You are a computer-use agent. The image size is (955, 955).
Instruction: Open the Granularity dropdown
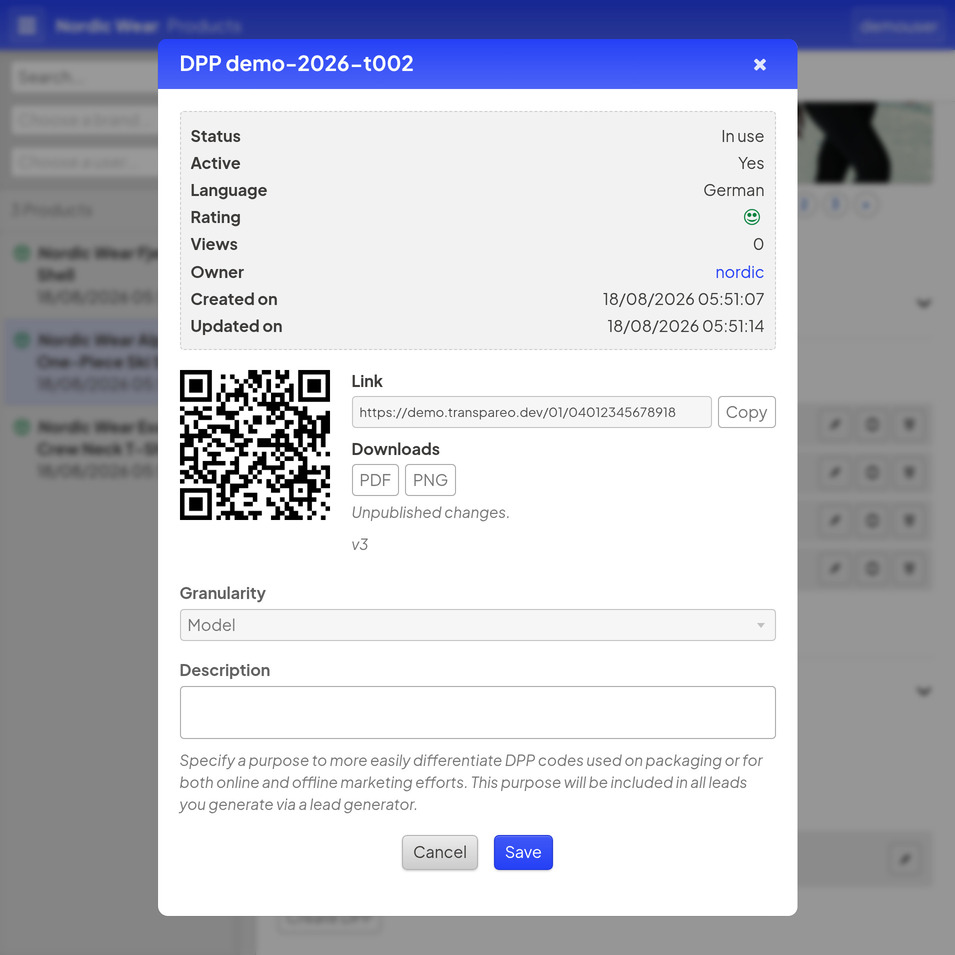(x=478, y=625)
